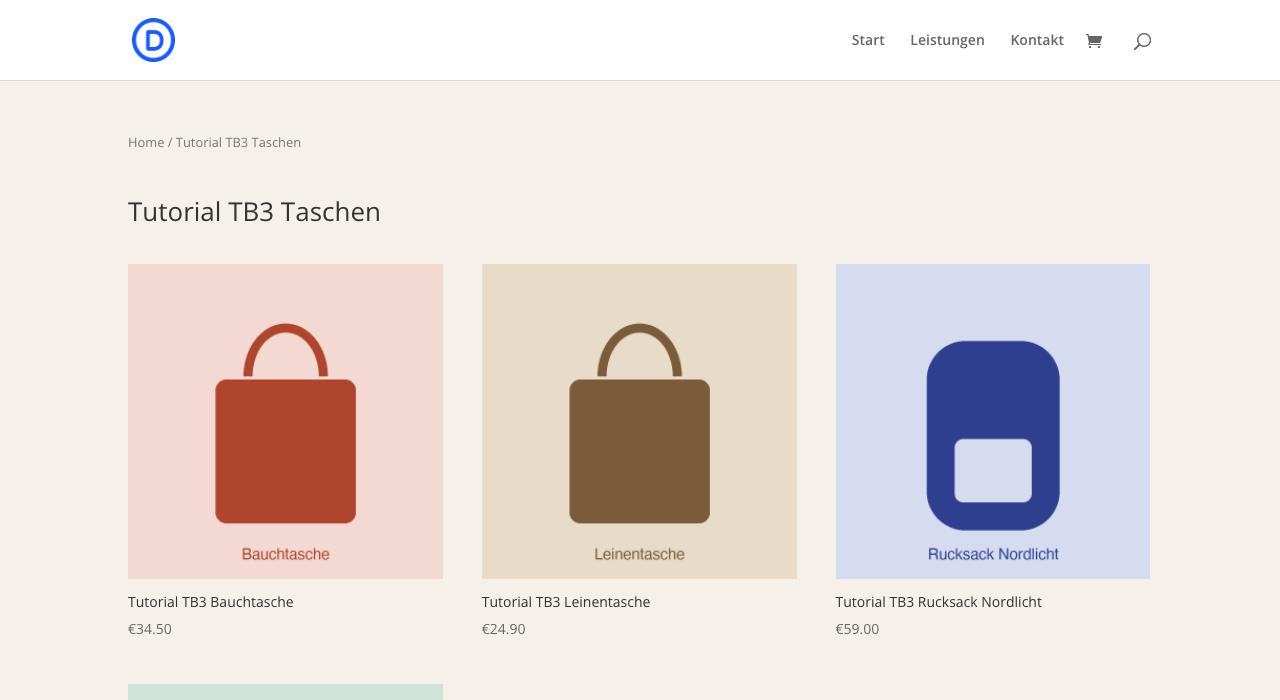The image size is (1280, 700).
Task: Open the Rucksack Nordlicht product image
Action: 993,421
